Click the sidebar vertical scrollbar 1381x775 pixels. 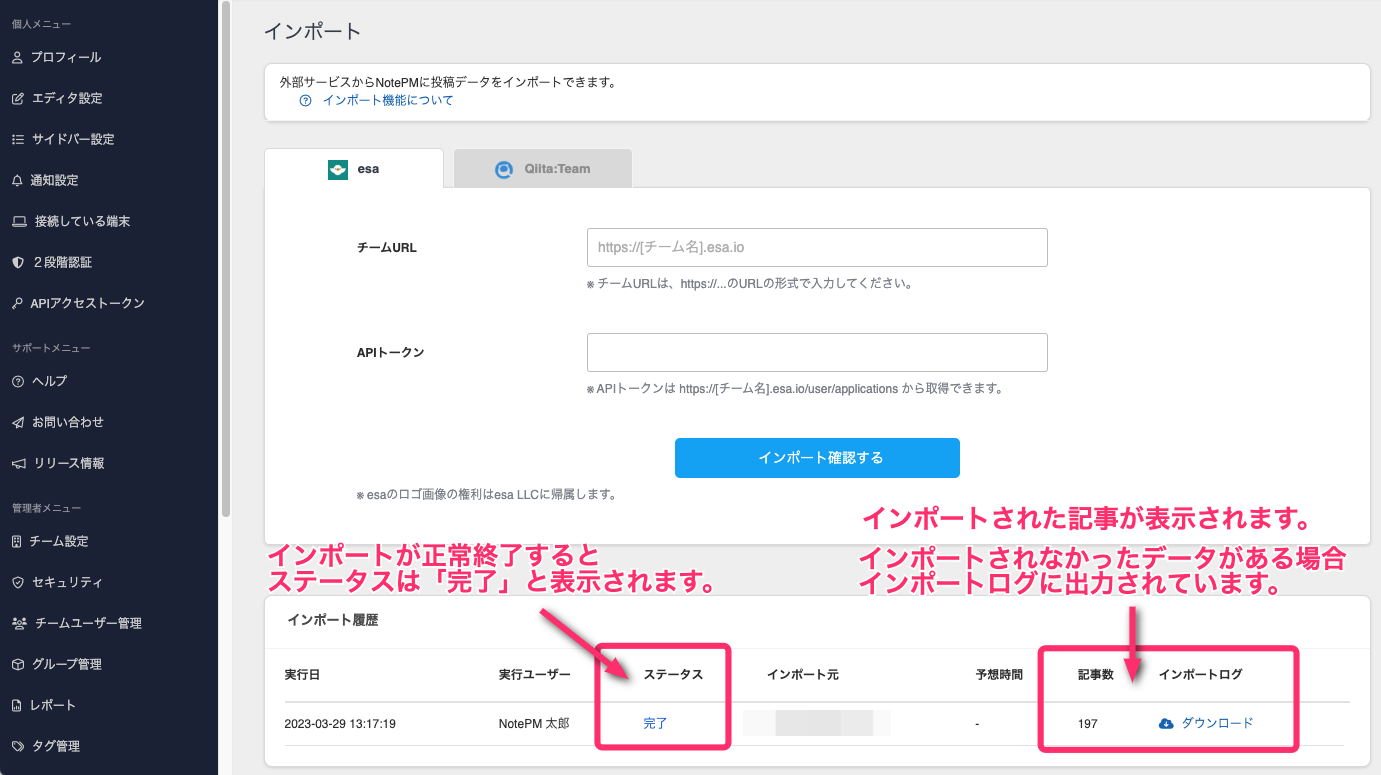[x=226, y=258]
